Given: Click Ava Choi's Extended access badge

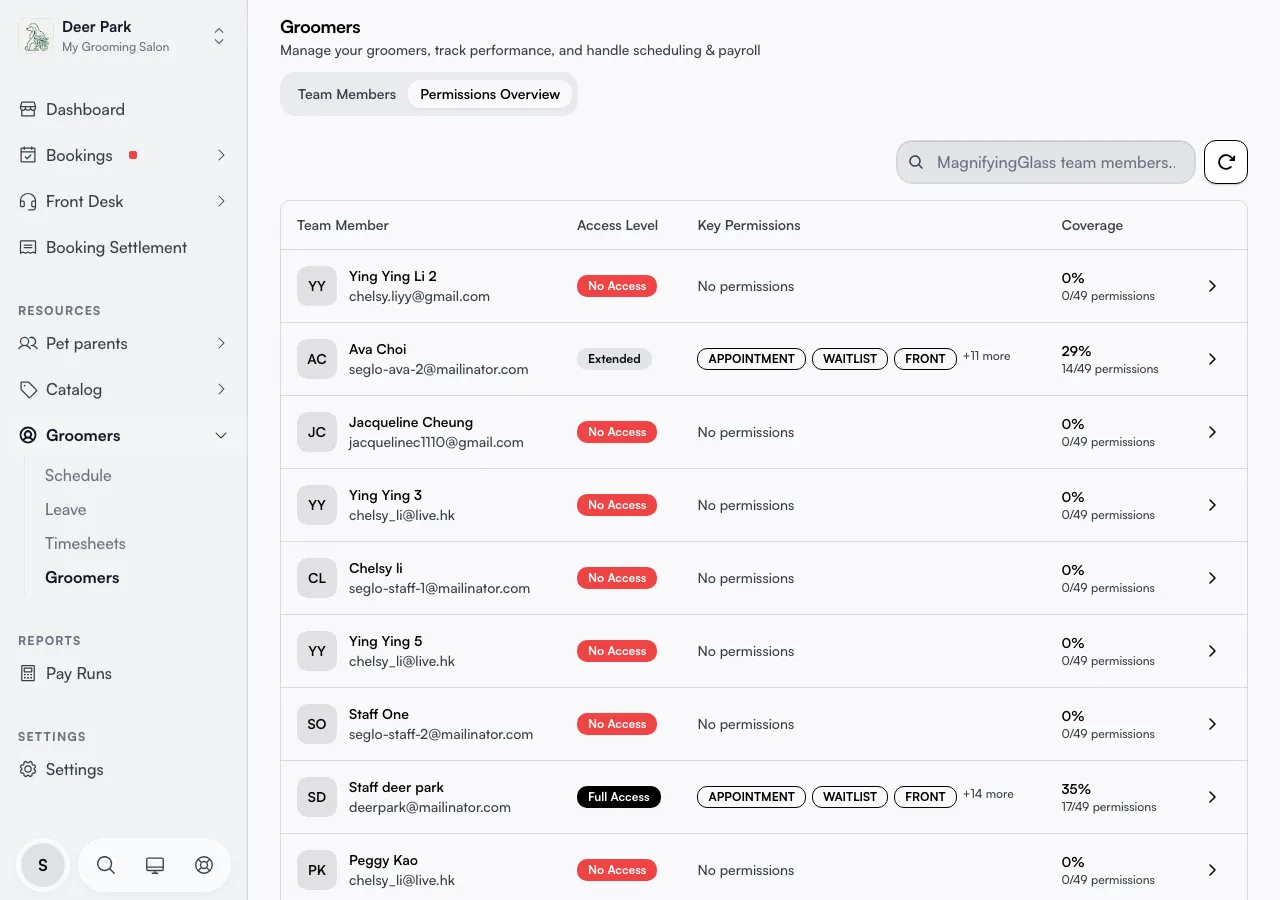Looking at the screenshot, I should pyautogui.click(x=614, y=359).
